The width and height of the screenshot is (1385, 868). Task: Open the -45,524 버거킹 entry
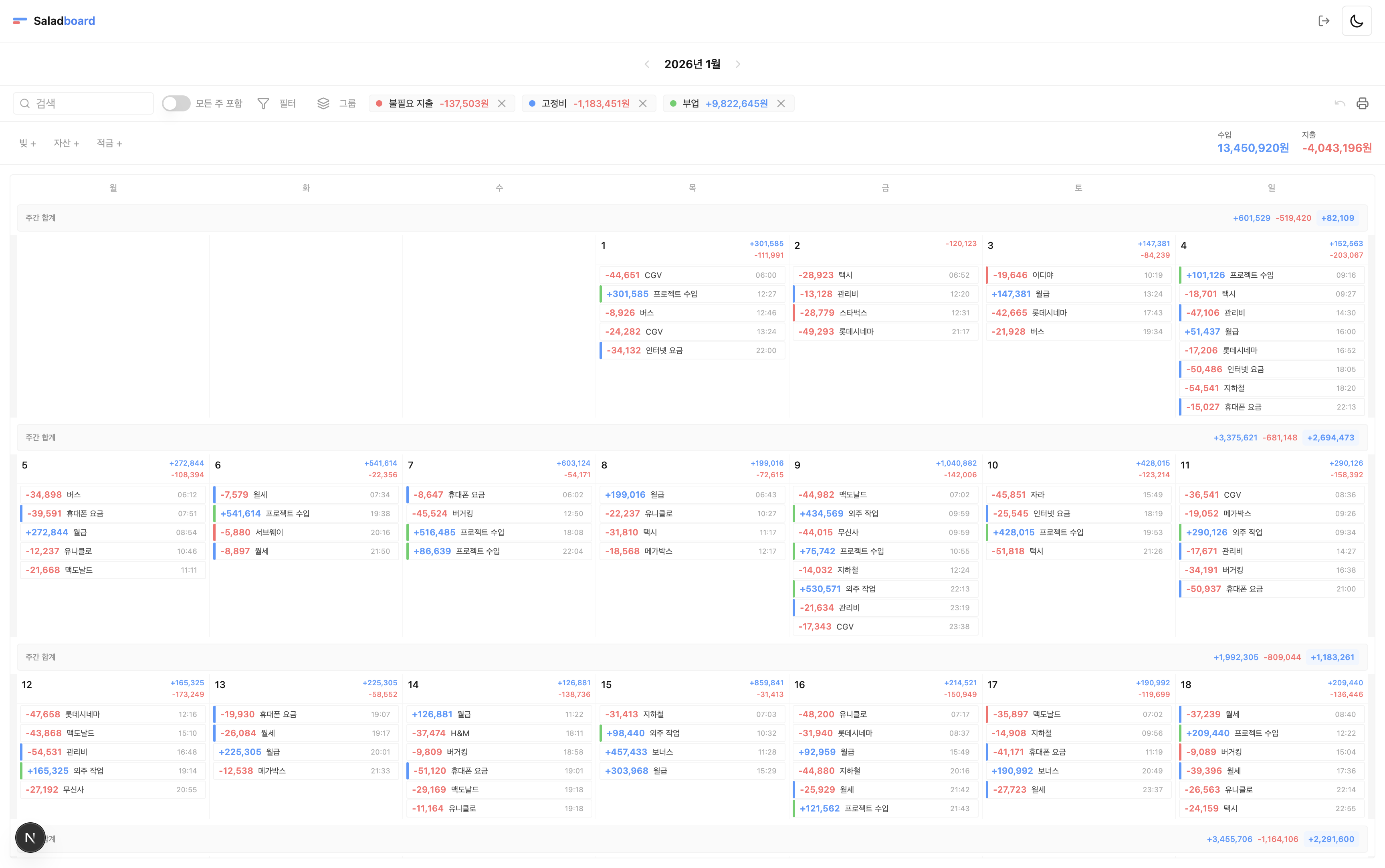pyautogui.click(x=499, y=514)
